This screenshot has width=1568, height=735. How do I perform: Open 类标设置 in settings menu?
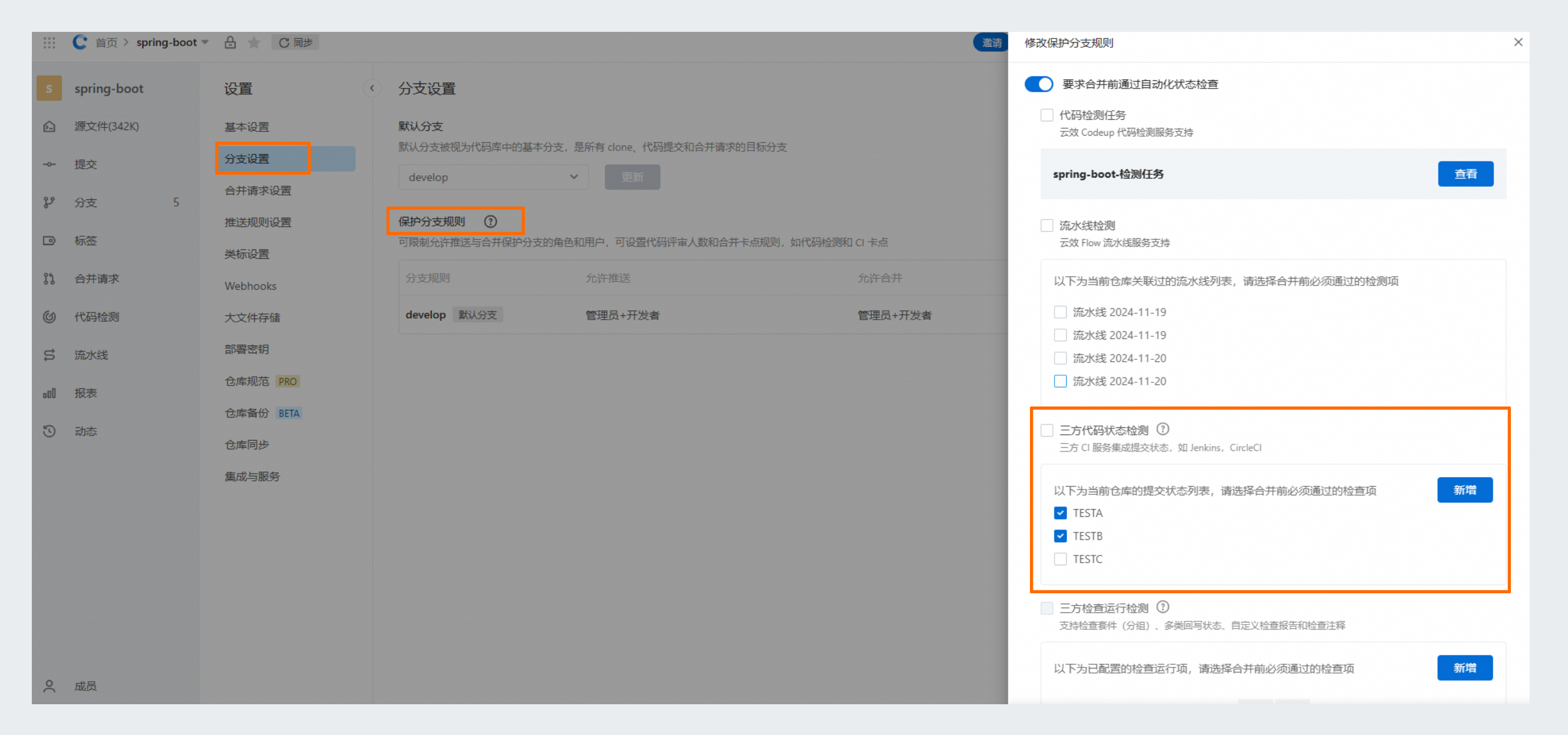click(247, 254)
